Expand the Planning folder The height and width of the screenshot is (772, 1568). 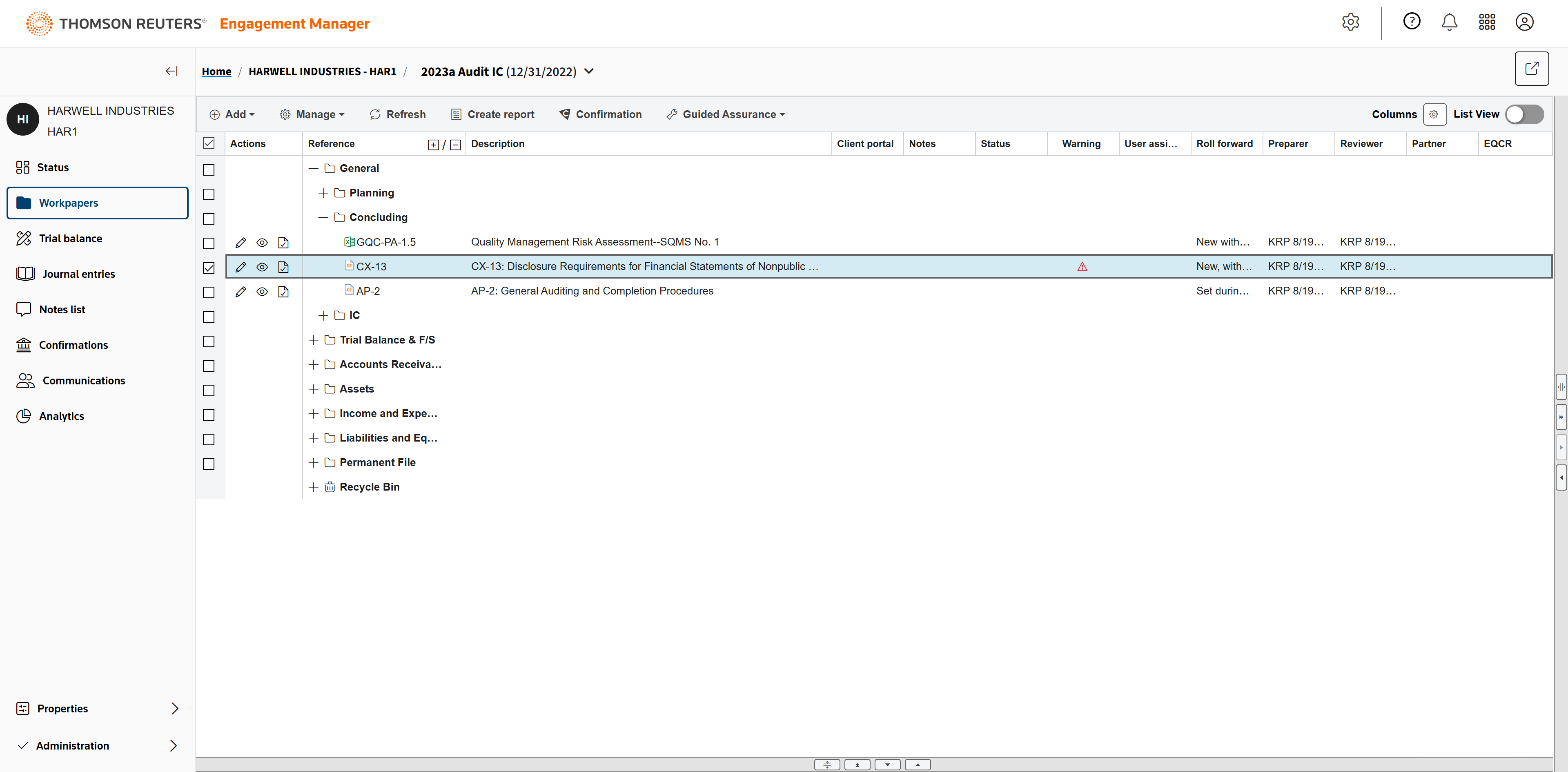(323, 193)
